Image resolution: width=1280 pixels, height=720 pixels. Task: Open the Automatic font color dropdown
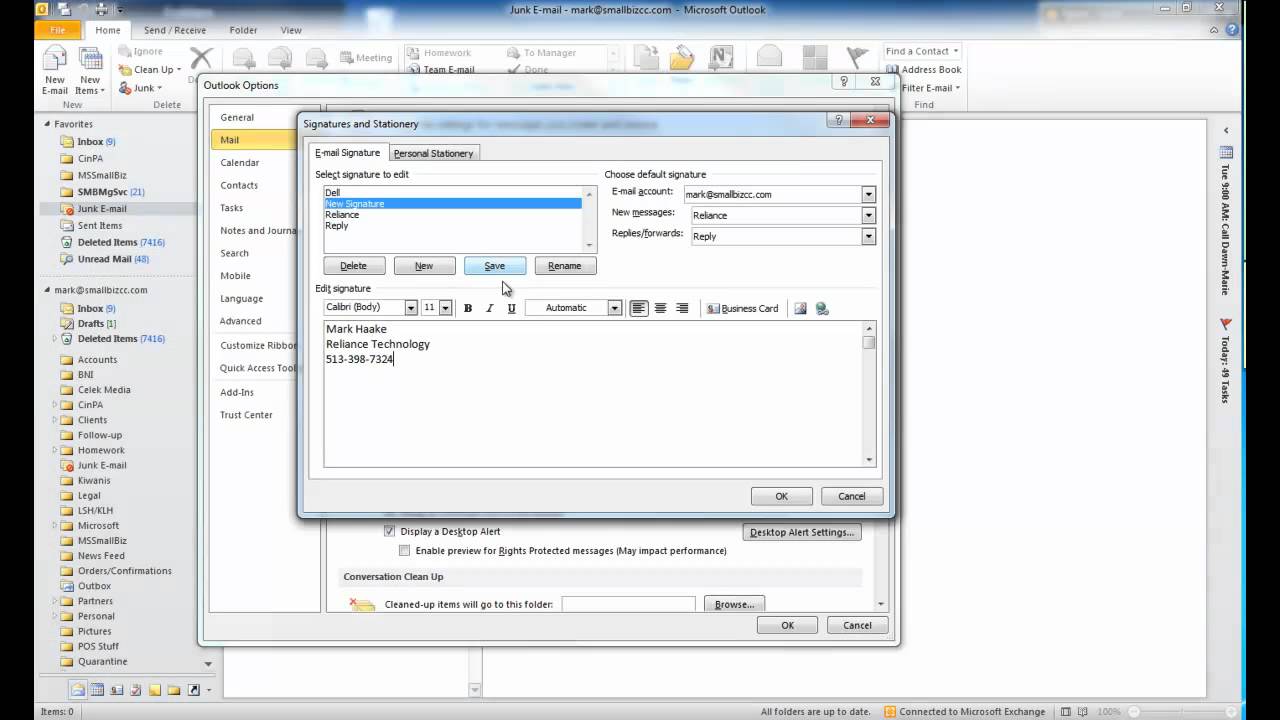click(614, 308)
